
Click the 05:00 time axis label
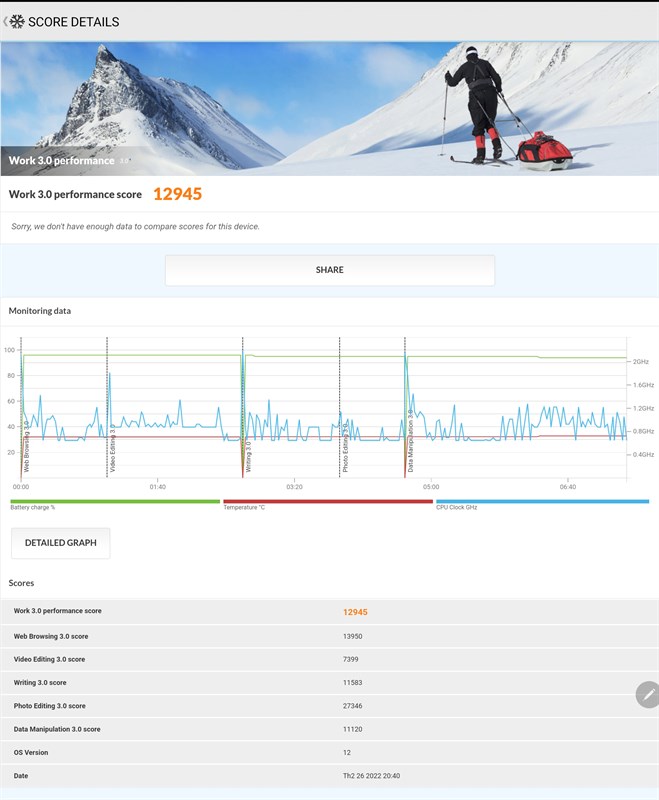431,487
